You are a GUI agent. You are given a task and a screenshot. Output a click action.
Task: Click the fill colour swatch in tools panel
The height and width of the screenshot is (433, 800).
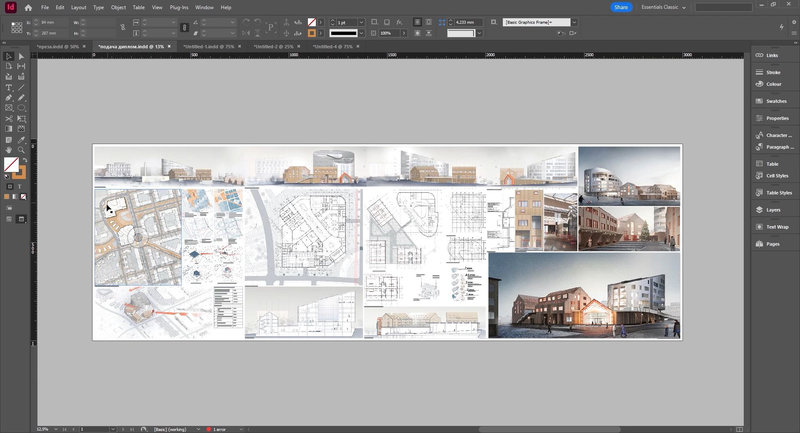[x=11, y=164]
